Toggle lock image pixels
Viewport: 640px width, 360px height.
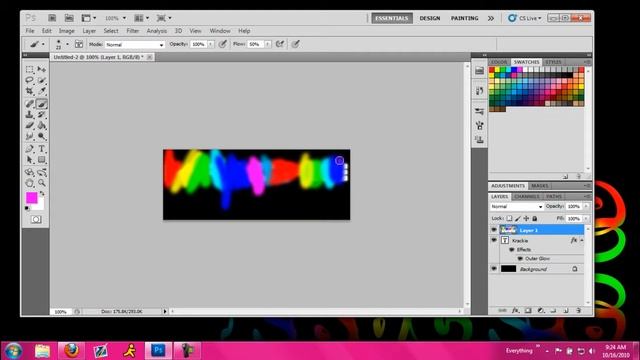tap(518, 218)
